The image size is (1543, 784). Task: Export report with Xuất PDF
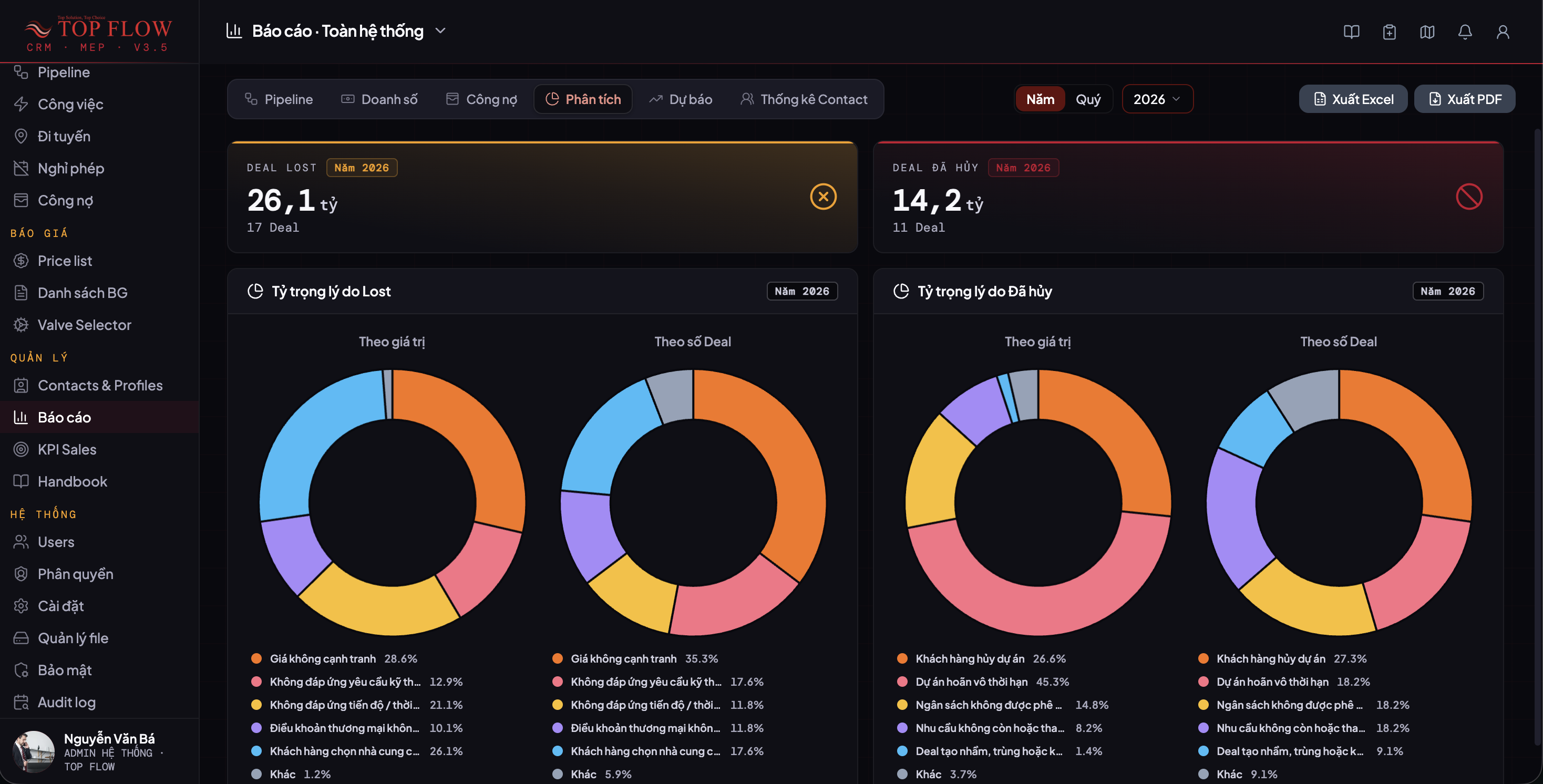click(x=1464, y=99)
